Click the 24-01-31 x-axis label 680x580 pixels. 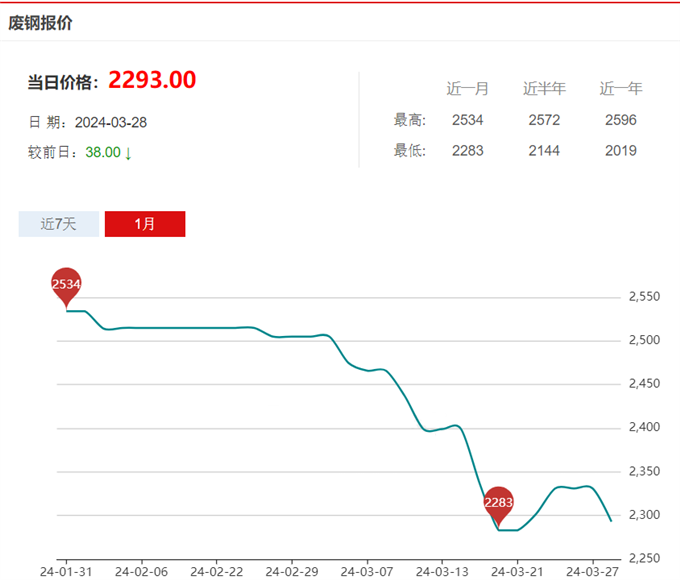(66, 572)
